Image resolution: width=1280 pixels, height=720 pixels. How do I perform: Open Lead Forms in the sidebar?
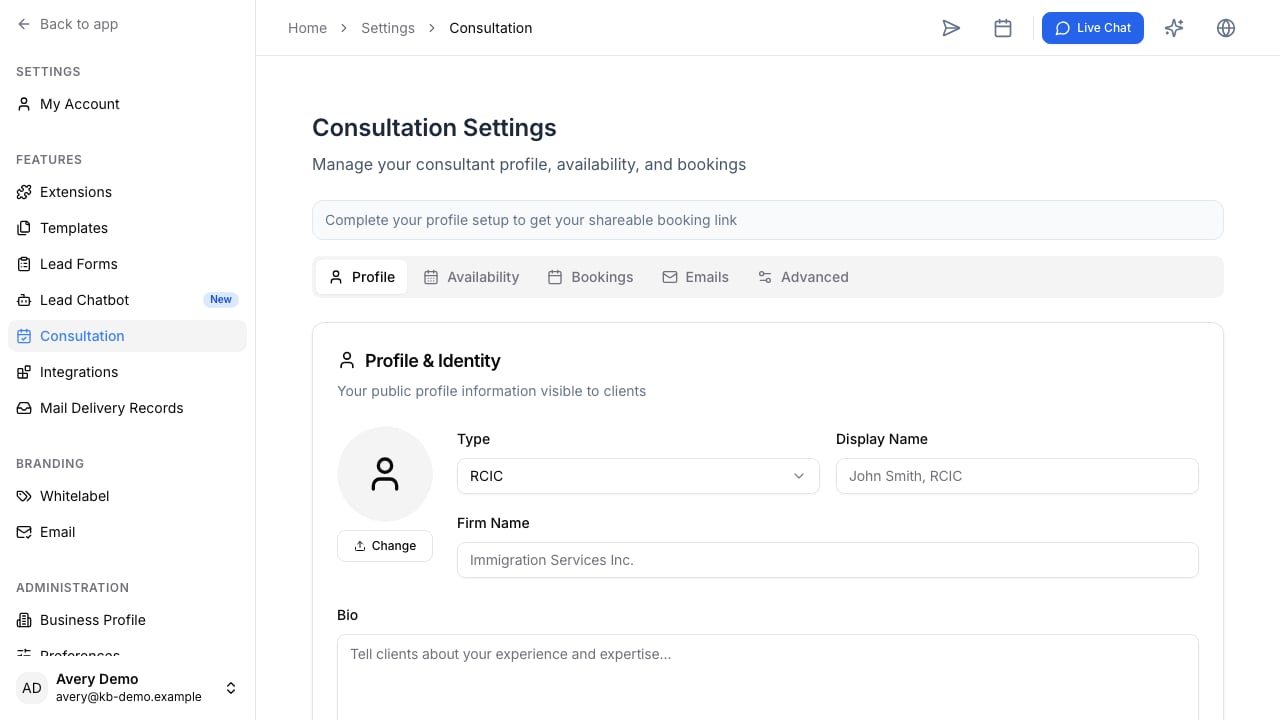[127, 264]
